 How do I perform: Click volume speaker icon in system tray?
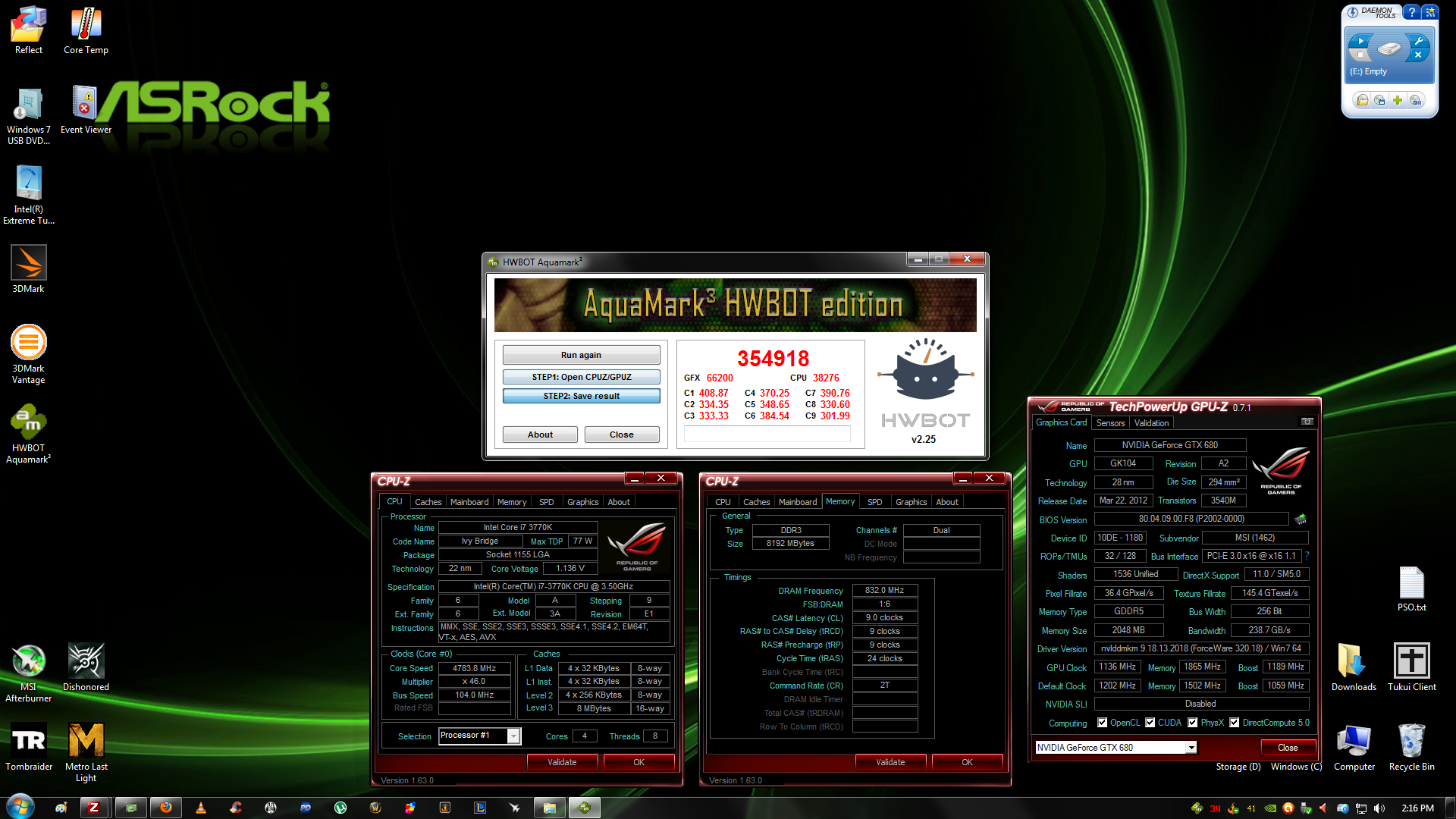pyautogui.click(x=1379, y=808)
